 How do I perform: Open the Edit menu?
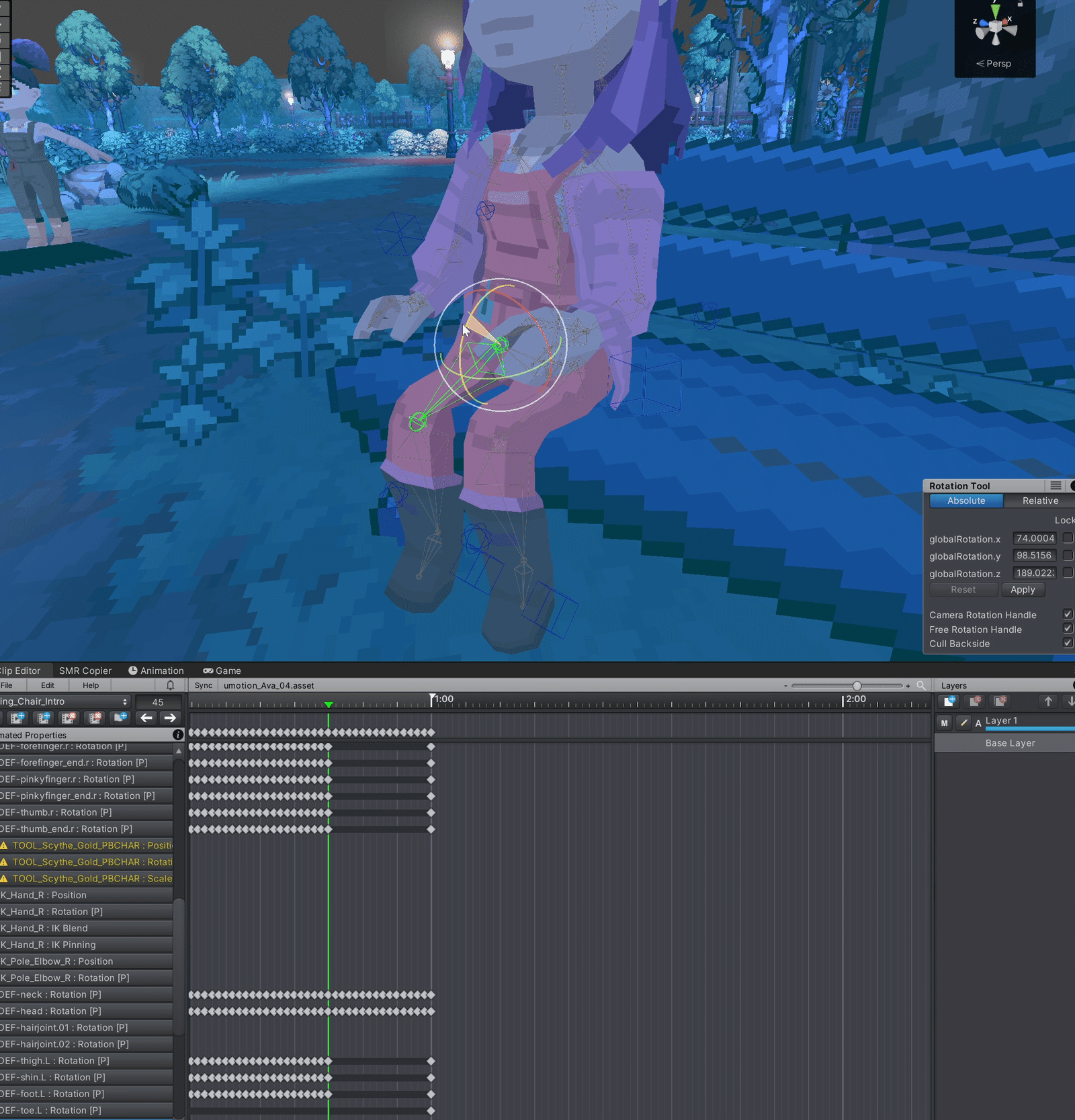[48, 685]
